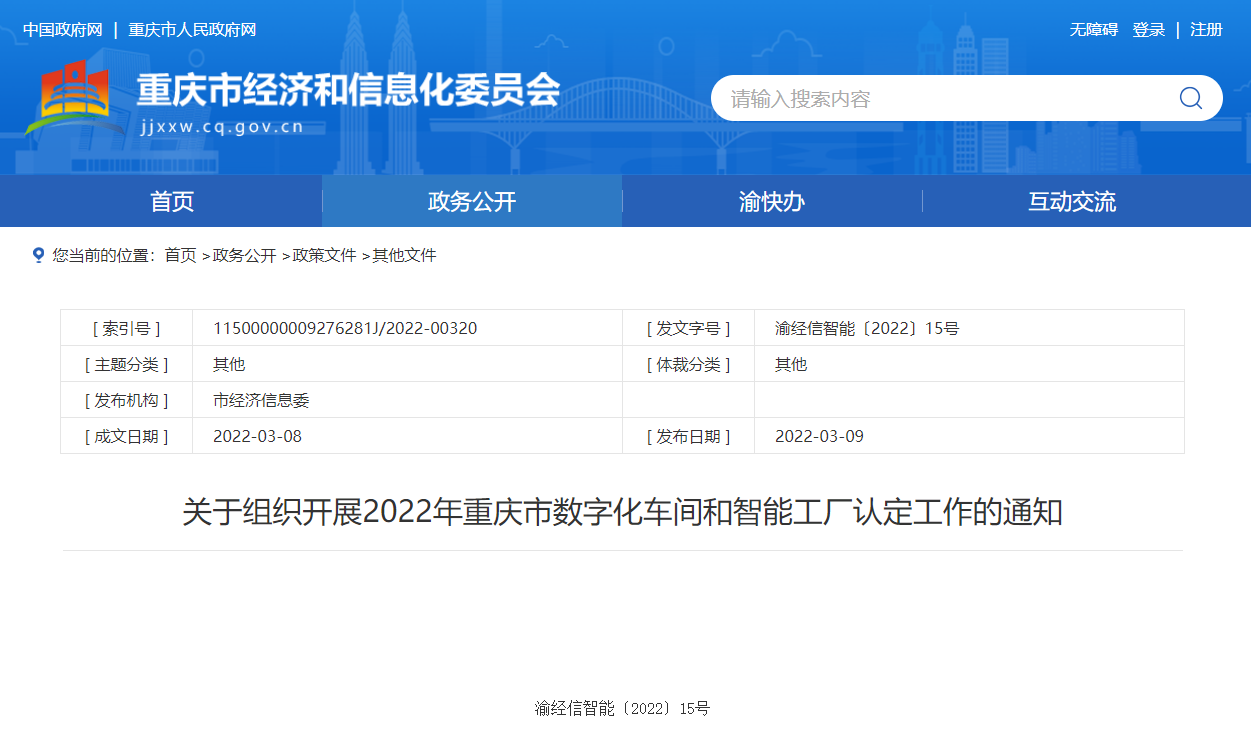Open 政策文件 in the breadcrumb

[x=324, y=255]
